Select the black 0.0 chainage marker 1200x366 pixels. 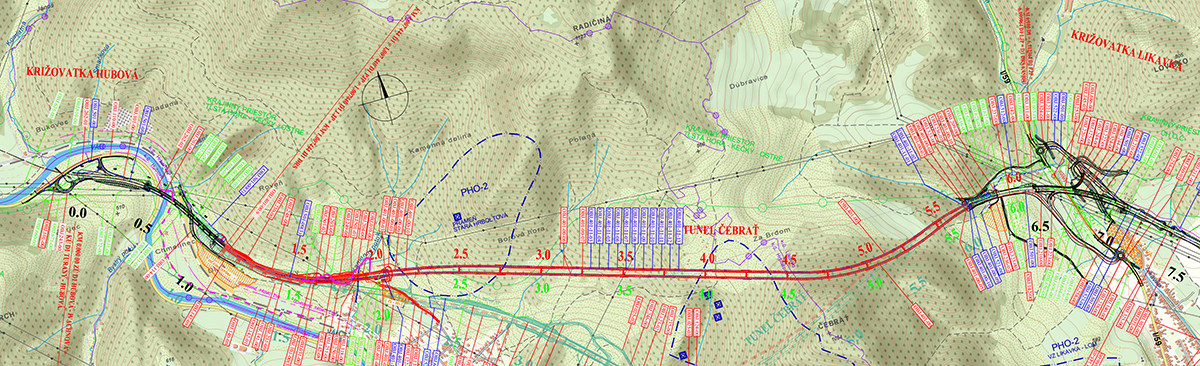[x=78, y=213]
